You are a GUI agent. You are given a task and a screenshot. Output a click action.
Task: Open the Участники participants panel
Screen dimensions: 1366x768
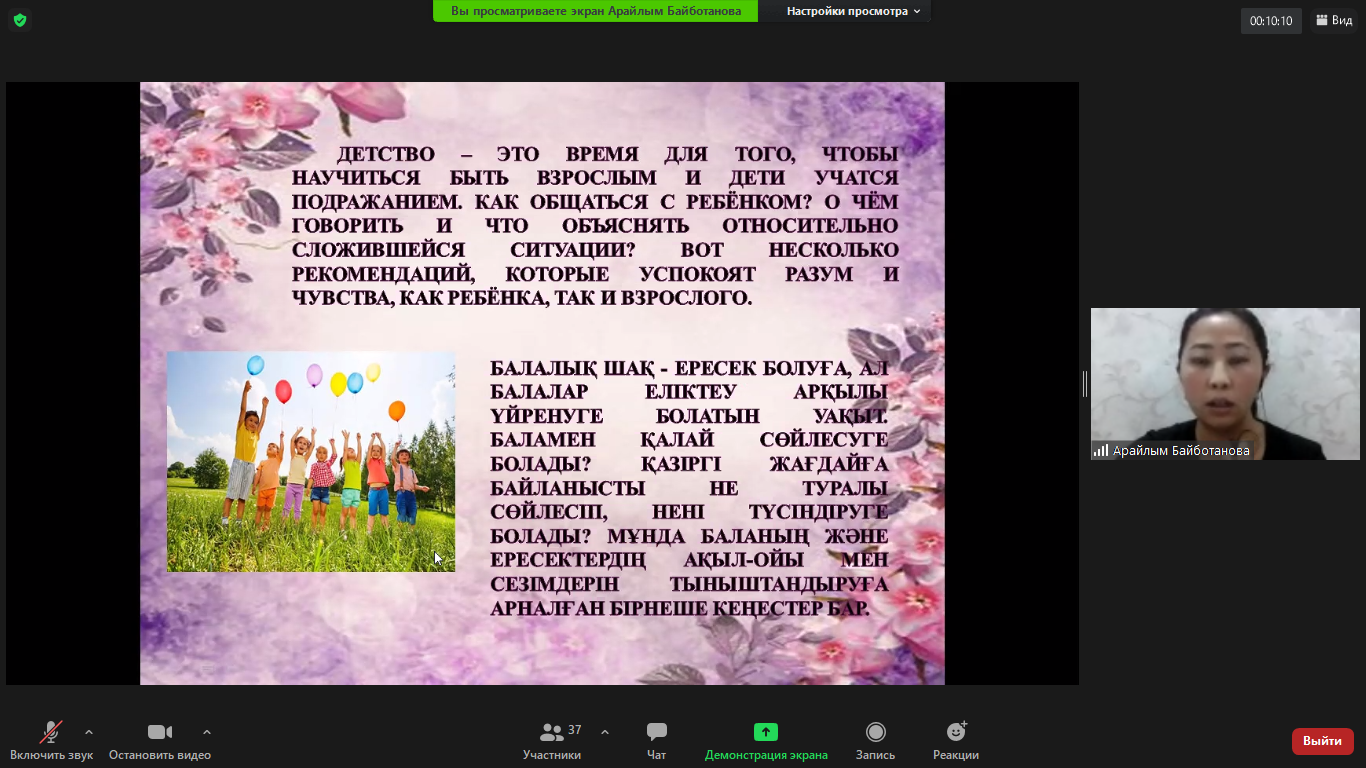(x=552, y=741)
